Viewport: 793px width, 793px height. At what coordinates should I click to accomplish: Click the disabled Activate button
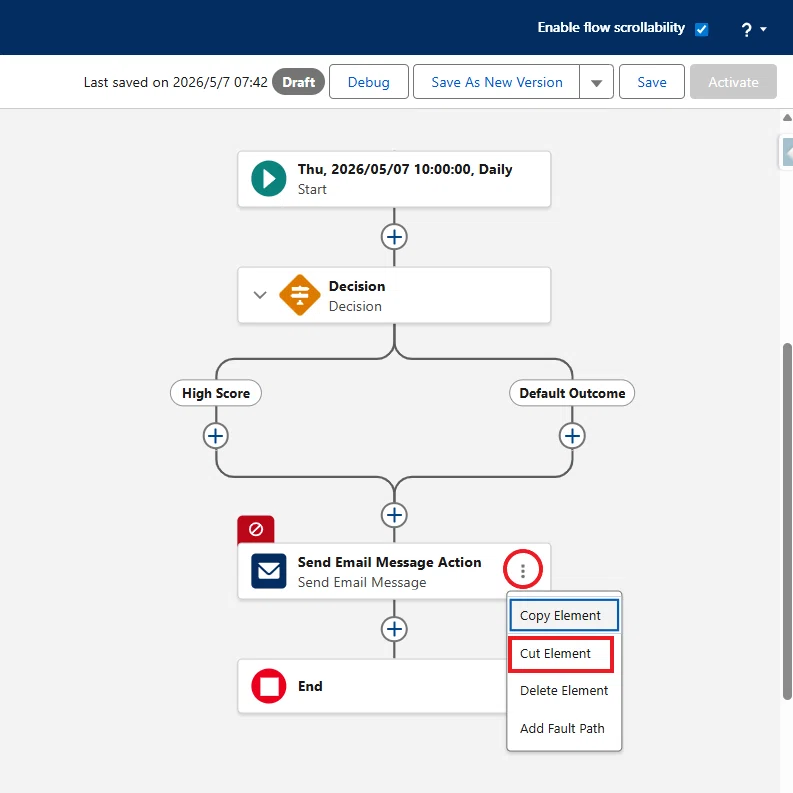pyautogui.click(x=733, y=82)
